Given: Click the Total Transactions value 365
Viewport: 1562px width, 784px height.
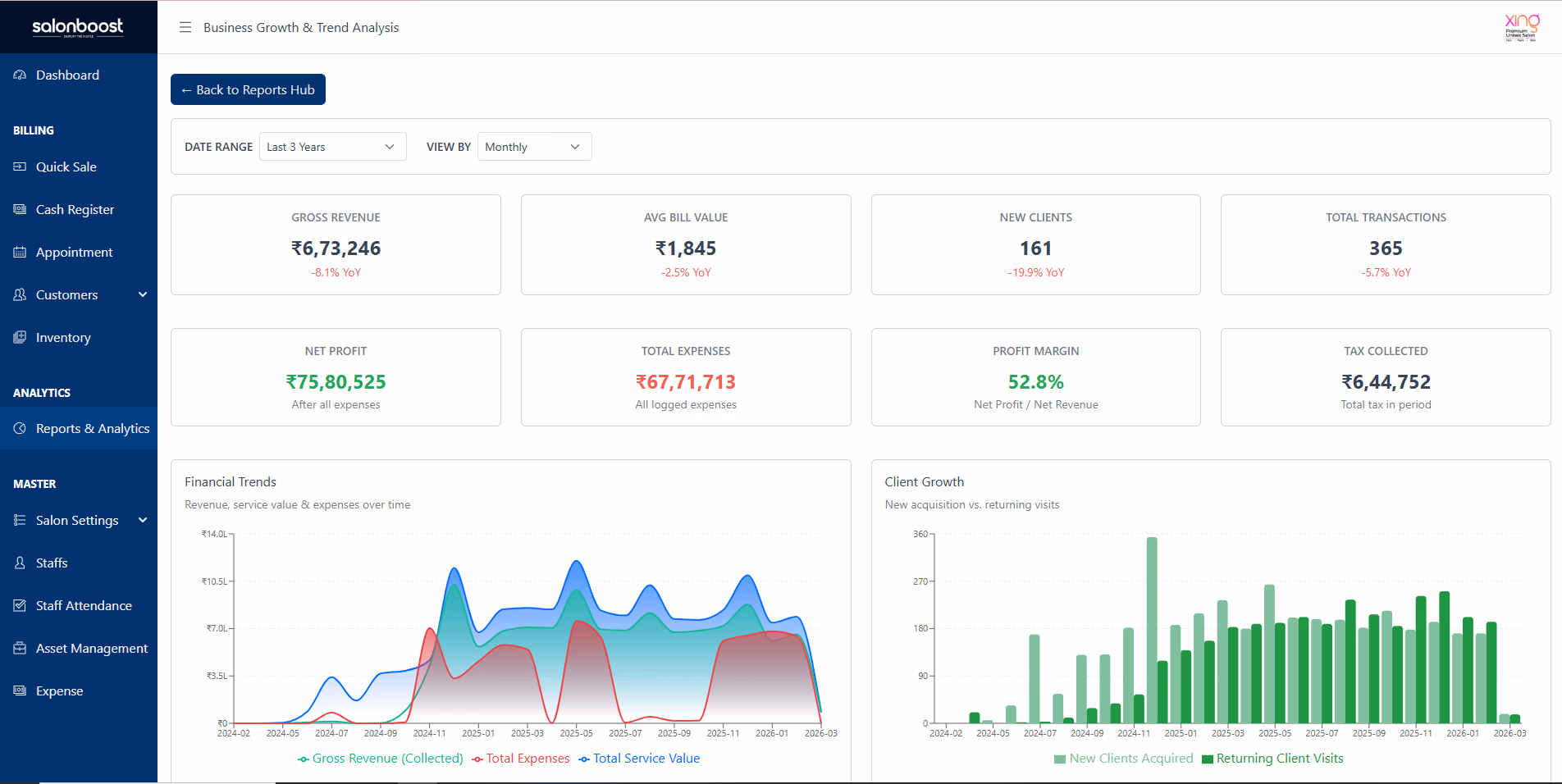Looking at the screenshot, I should click(1386, 248).
